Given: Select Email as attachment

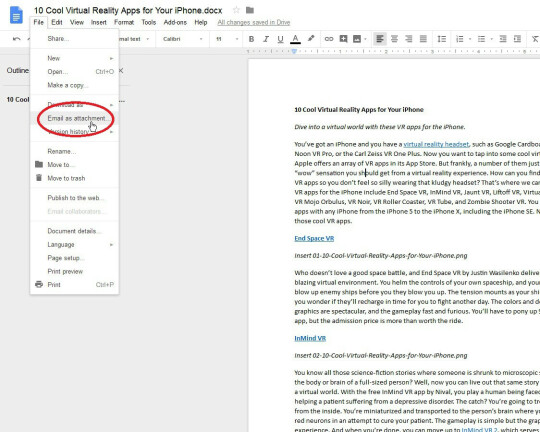Looking at the screenshot, I should point(74,118).
